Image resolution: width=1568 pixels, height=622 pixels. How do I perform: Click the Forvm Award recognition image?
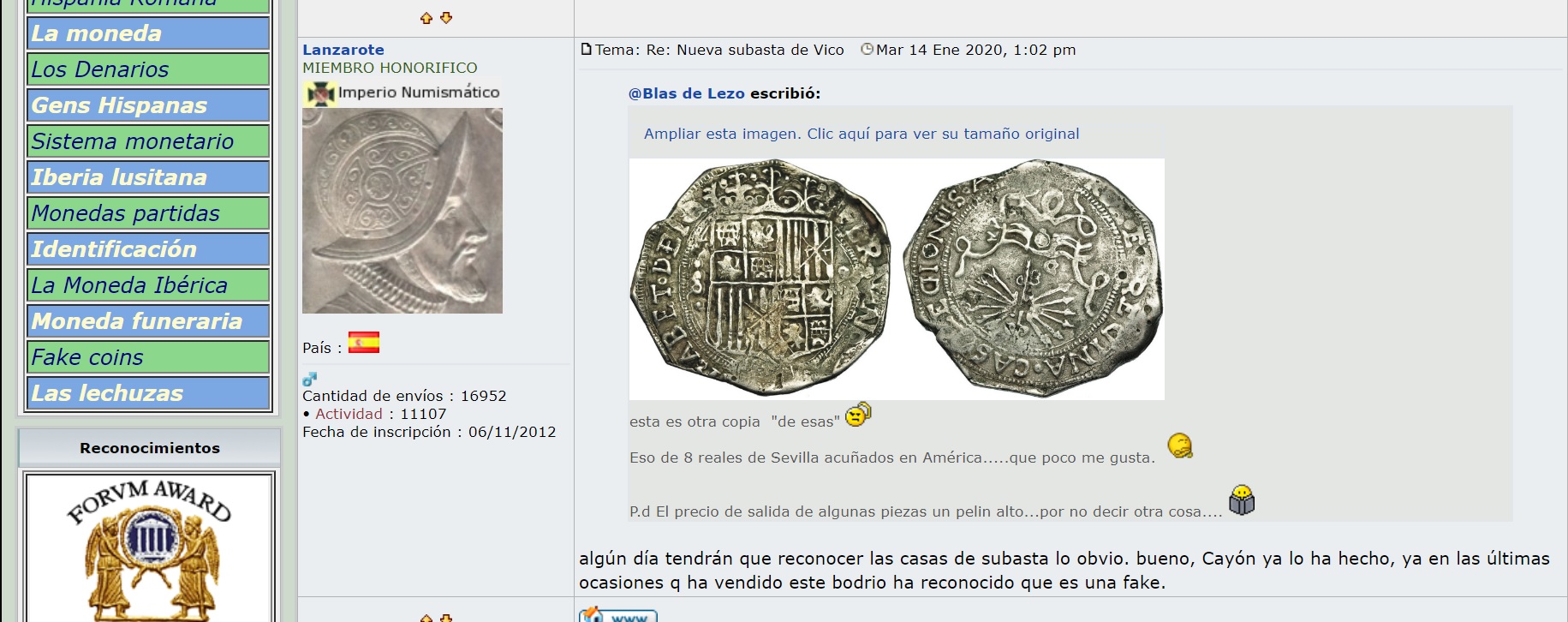click(150, 548)
